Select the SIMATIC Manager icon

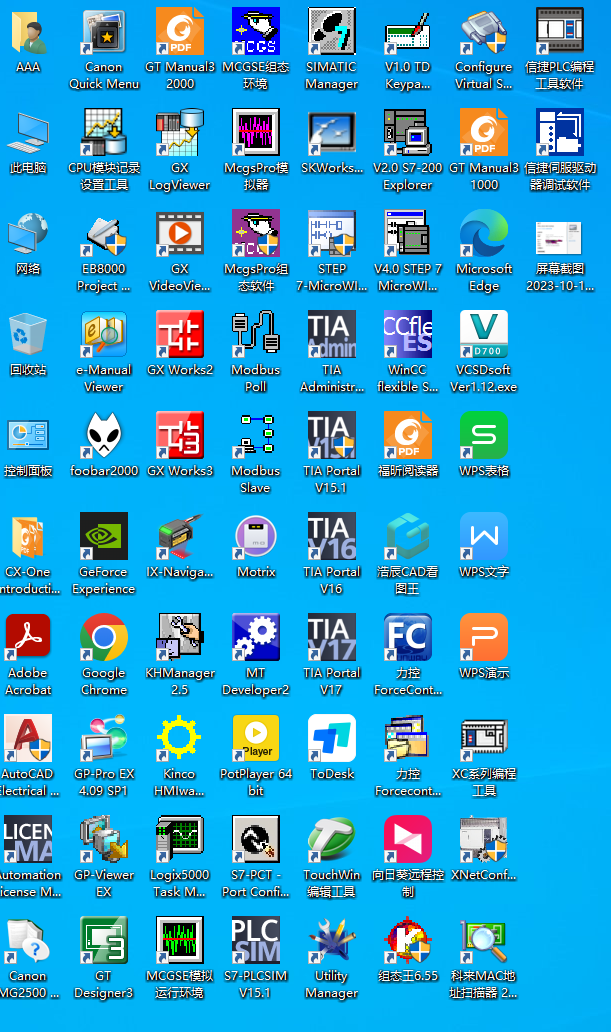331,33
